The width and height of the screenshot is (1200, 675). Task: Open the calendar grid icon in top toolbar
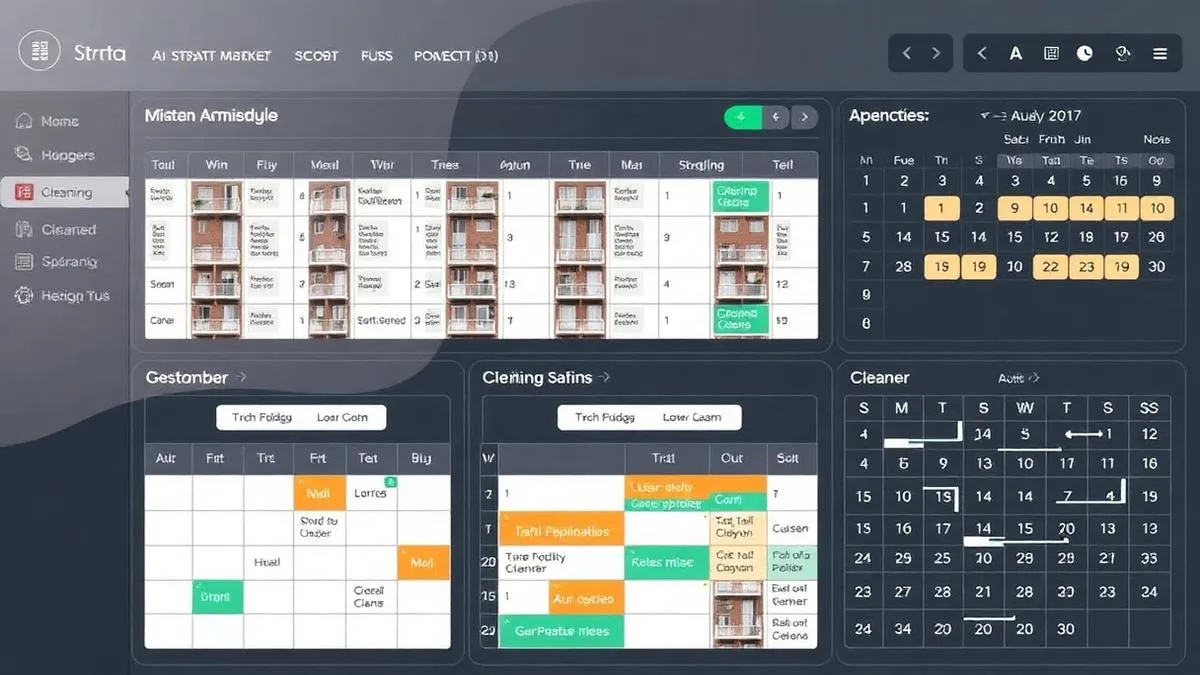1051,54
